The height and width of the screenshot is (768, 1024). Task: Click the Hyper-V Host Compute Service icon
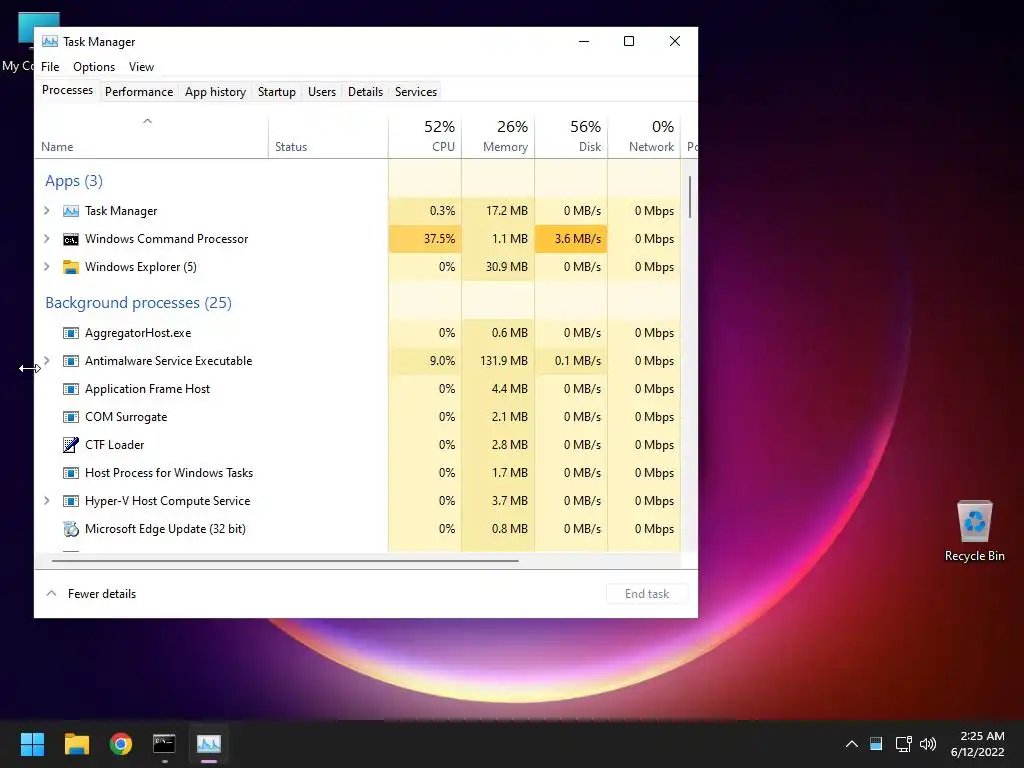click(71, 501)
